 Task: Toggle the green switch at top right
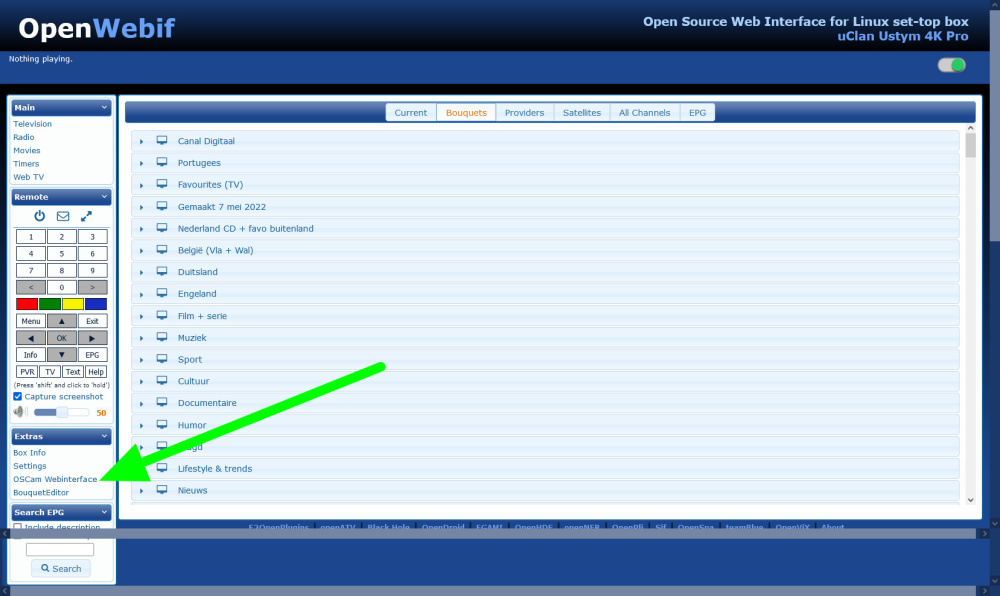[951, 65]
